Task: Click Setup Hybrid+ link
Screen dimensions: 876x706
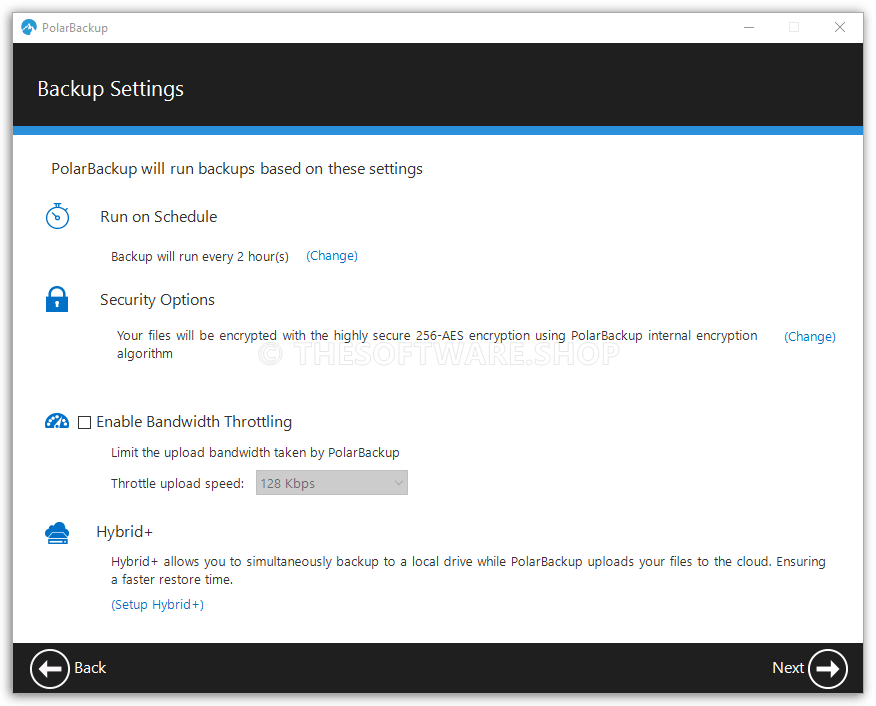Action: [157, 604]
